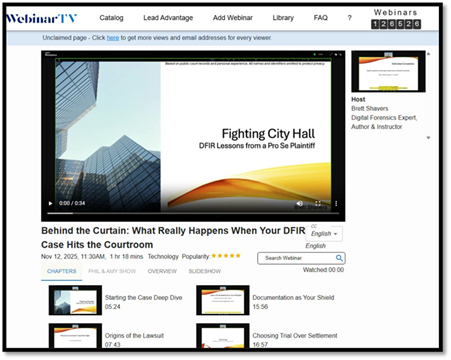Jump to chapter Choosing Trial Over Settlement
The width and height of the screenshot is (451, 360).
295,336
